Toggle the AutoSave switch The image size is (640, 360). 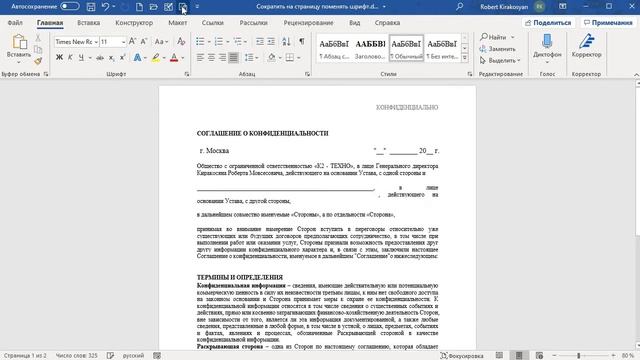[70, 7]
